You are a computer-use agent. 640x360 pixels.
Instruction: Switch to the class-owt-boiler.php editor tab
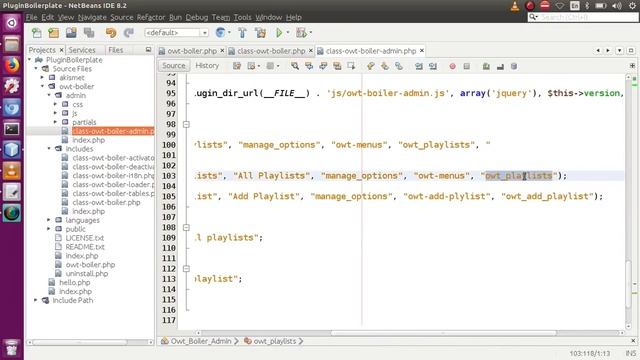click(271, 51)
